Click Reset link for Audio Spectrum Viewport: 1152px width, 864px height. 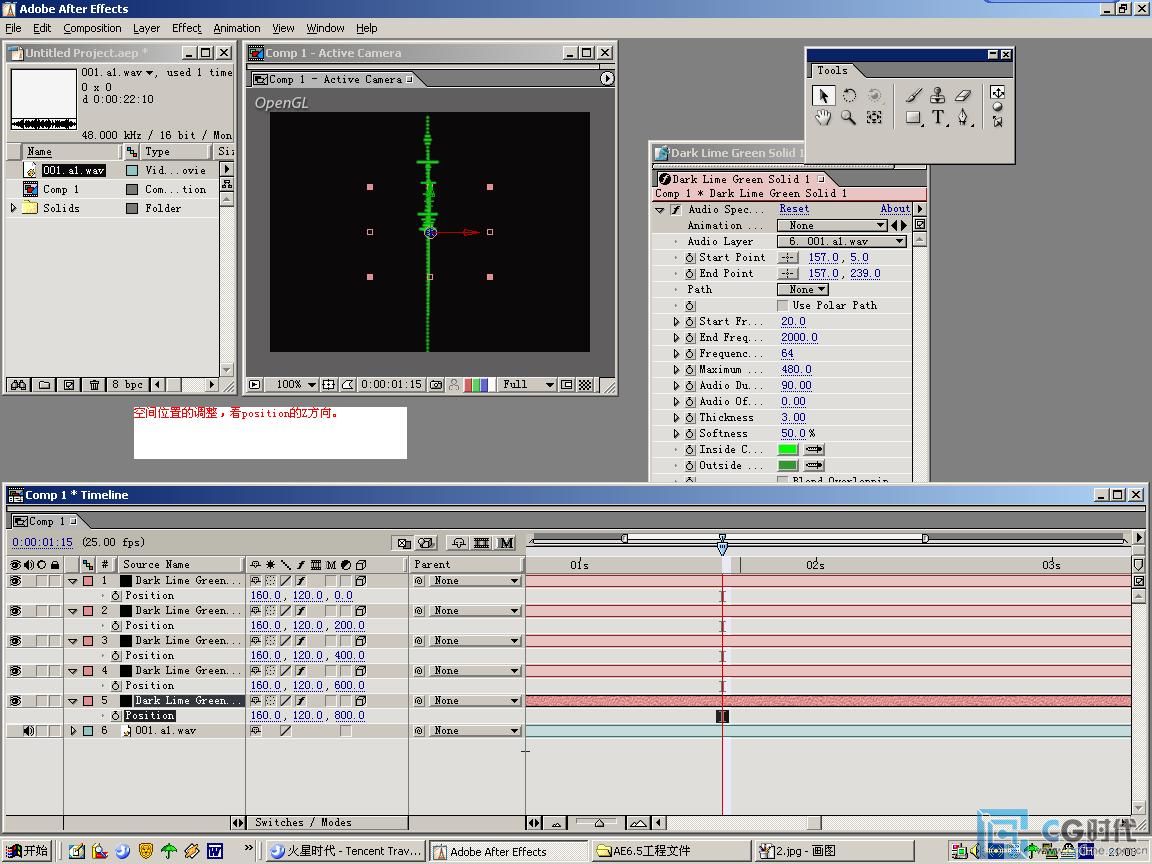(x=794, y=209)
